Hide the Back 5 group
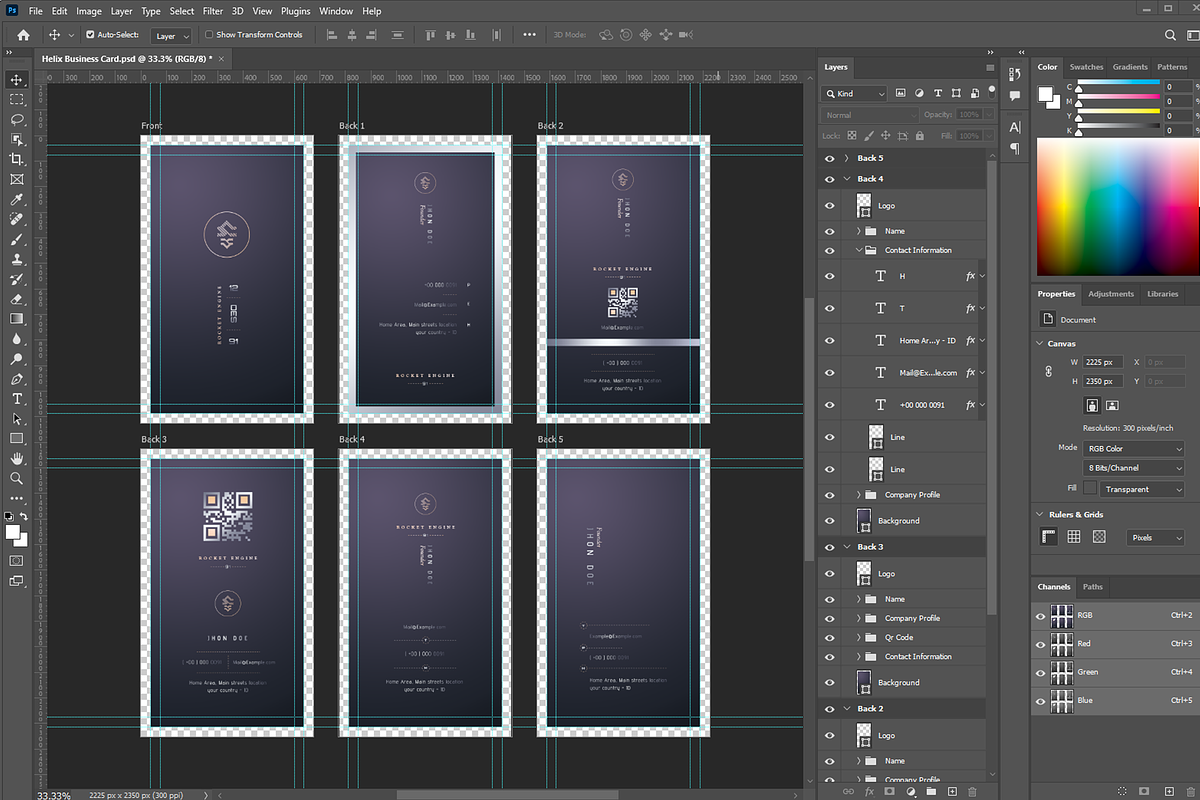The image size is (1200, 800). point(829,158)
